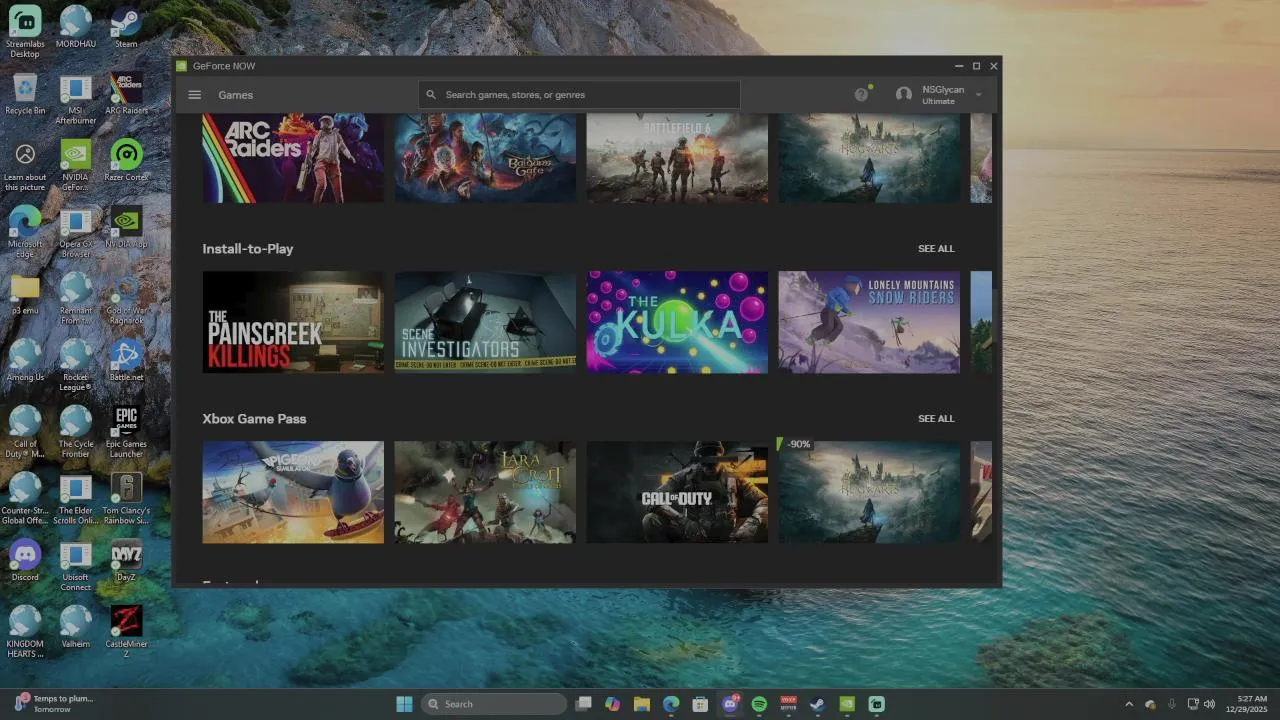The height and width of the screenshot is (720, 1280).
Task: Open the Scene Investigators tile
Action: click(485, 322)
